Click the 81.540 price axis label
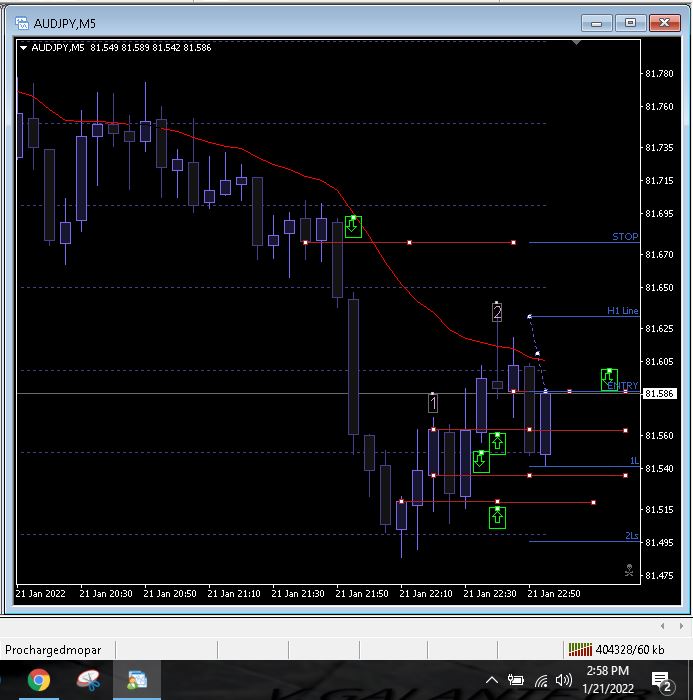Screen dimensions: 693x700 [x=660, y=468]
